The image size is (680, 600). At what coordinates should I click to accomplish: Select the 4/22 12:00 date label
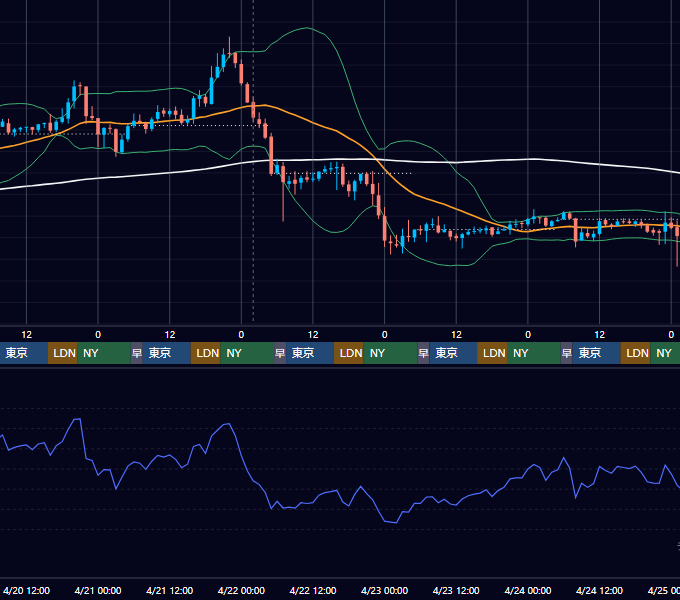click(313, 590)
